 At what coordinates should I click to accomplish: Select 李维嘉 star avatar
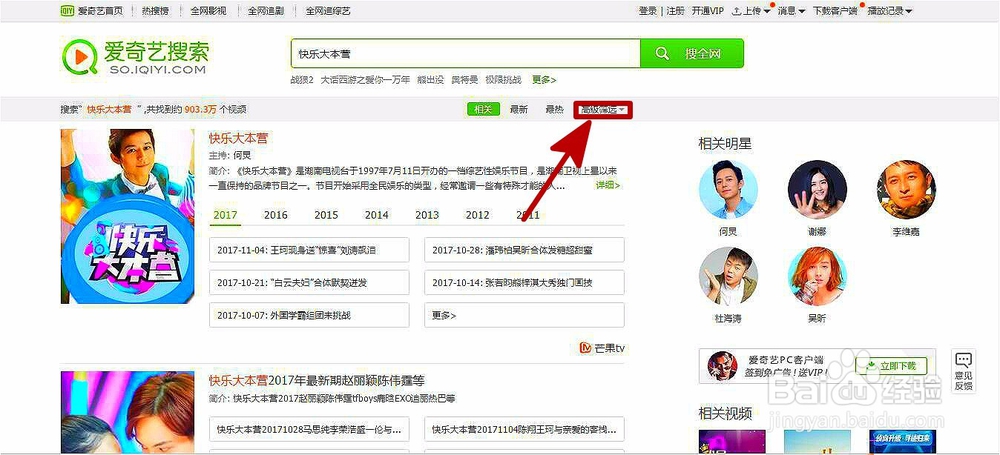906,190
